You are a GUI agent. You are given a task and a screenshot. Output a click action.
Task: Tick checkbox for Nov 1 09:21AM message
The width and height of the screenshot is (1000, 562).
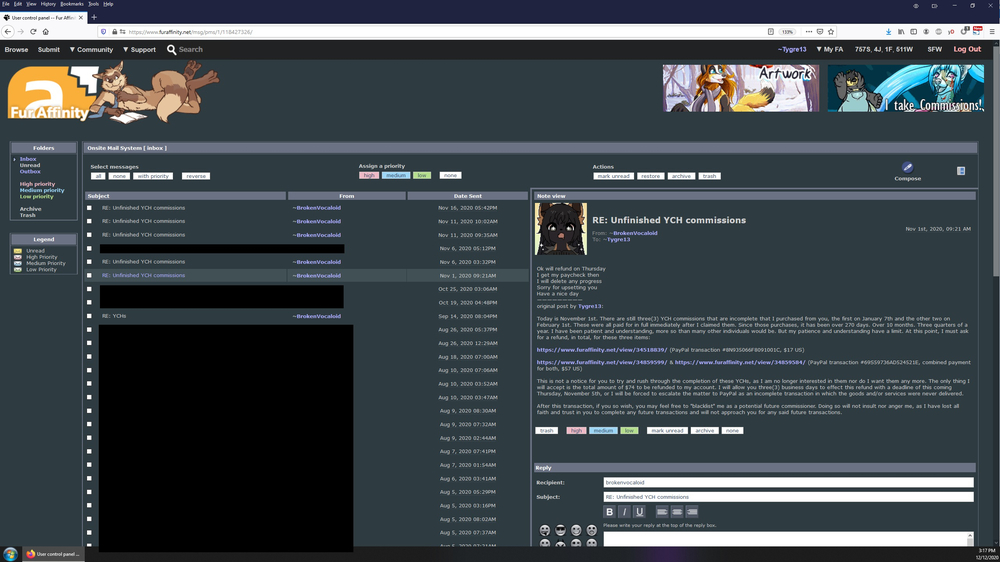pyautogui.click(x=89, y=276)
